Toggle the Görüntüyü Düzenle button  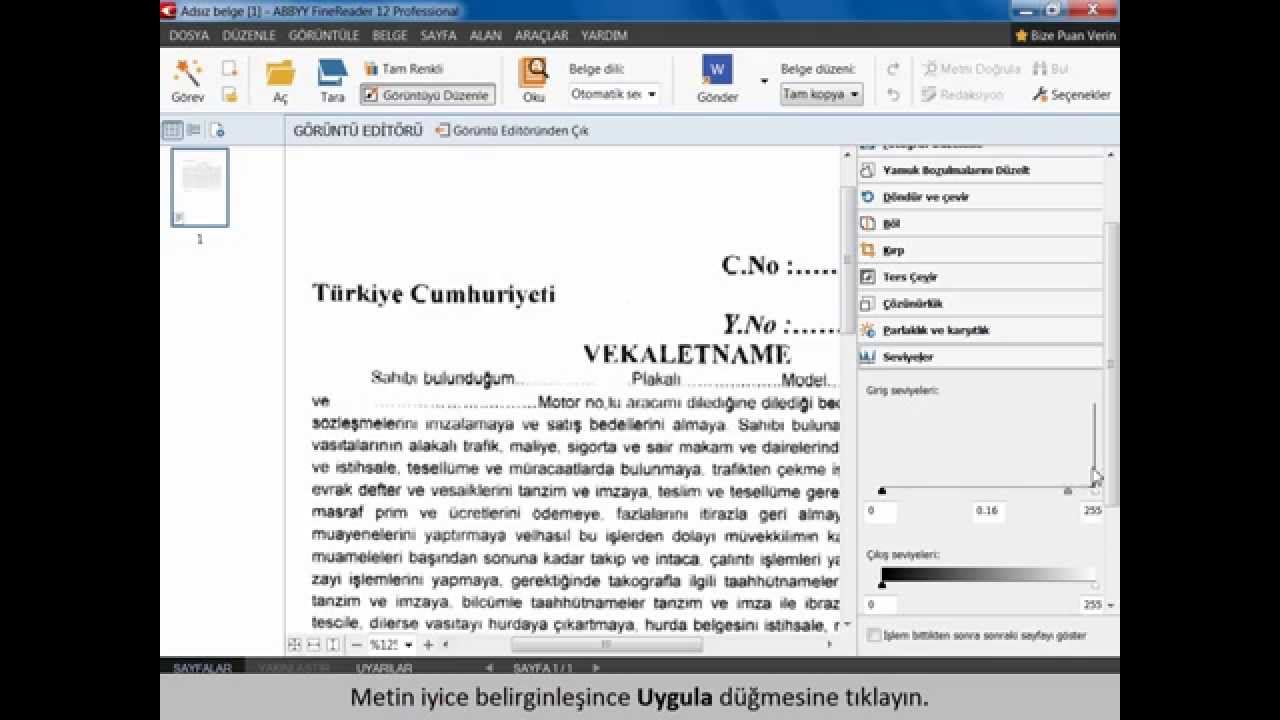coord(428,95)
